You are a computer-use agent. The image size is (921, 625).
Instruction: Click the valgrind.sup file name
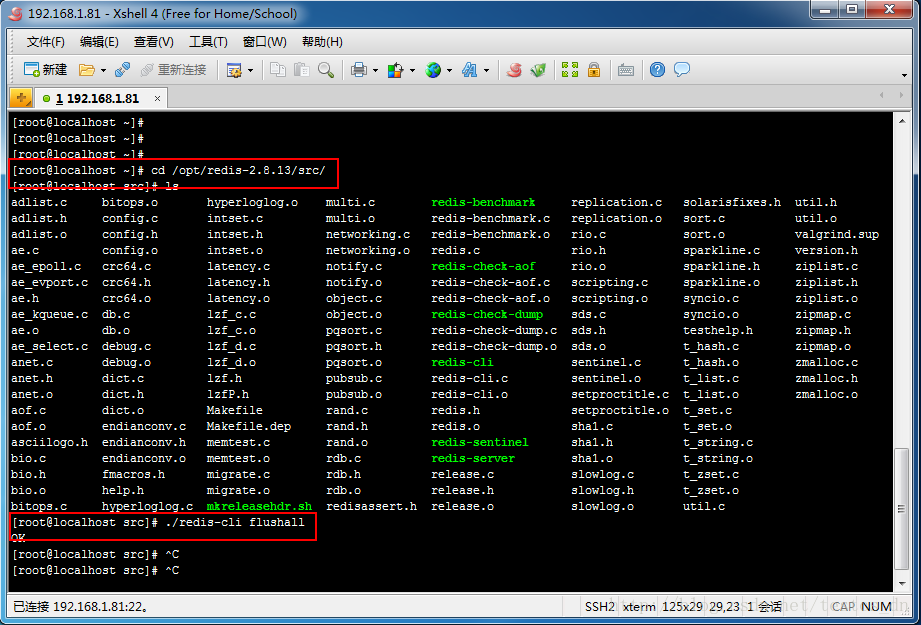coord(837,234)
